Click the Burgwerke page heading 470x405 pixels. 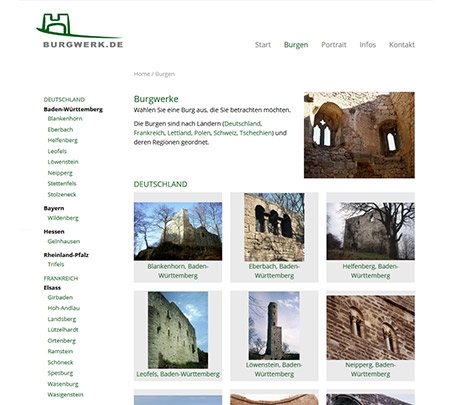click(156, 99)
